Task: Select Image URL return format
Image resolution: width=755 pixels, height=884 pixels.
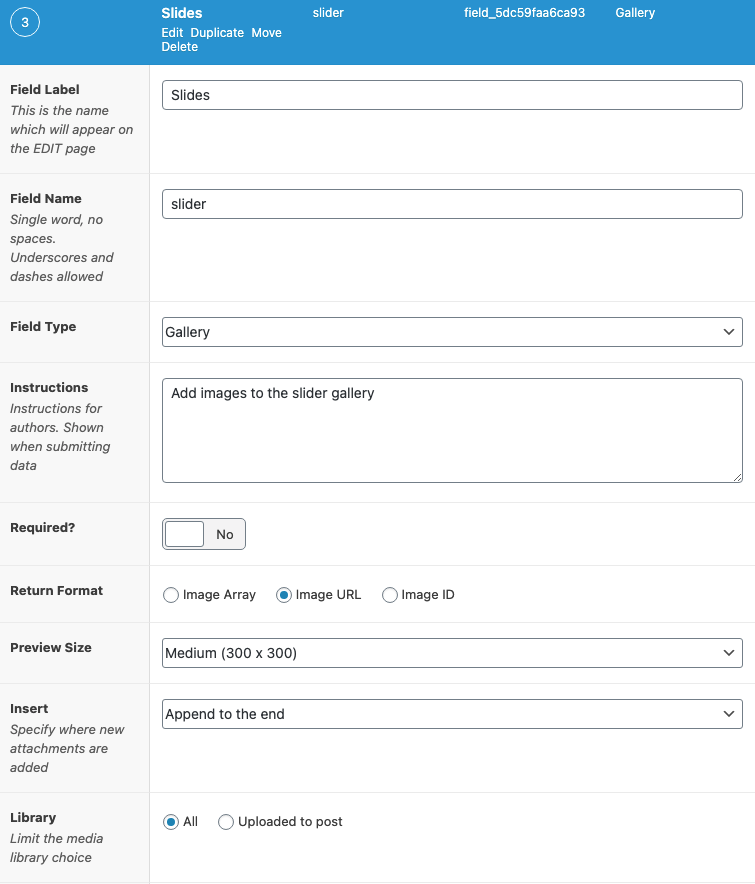Action: [284, 595]
